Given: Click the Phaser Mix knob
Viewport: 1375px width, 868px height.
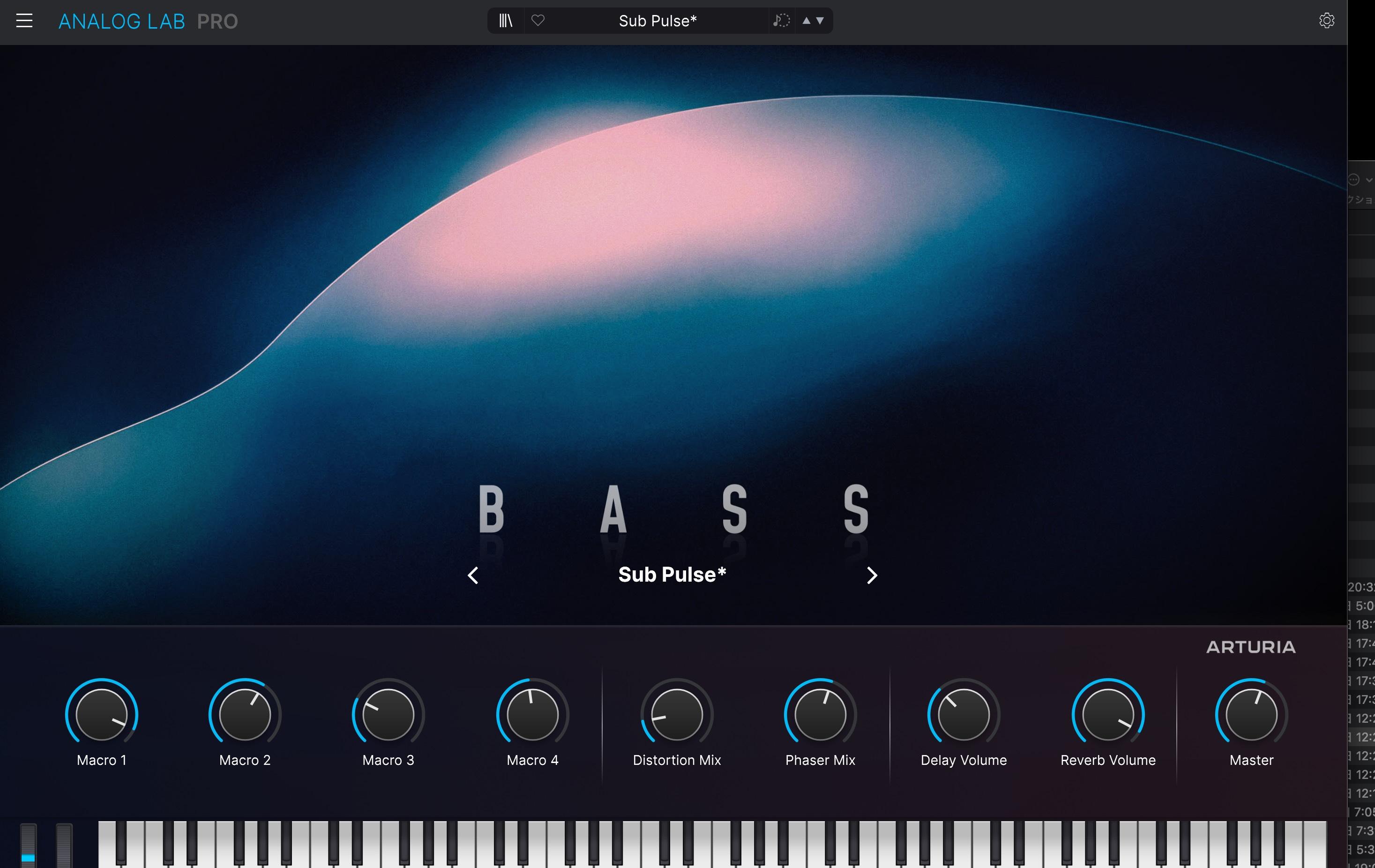Looking at the screenshot, I should (820, 714).
